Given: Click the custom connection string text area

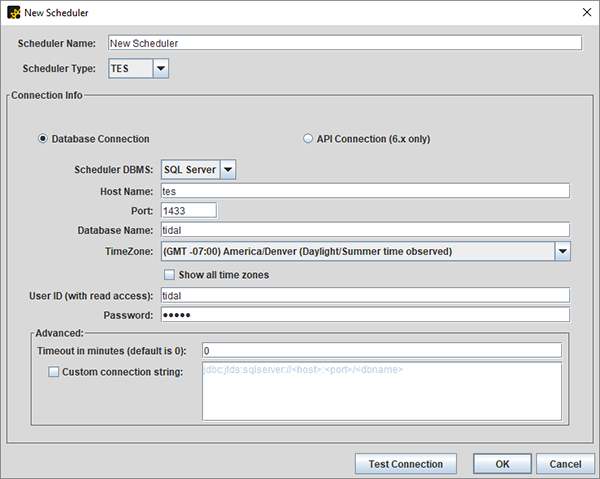Looking at the screenshot, I should [381, 391].
